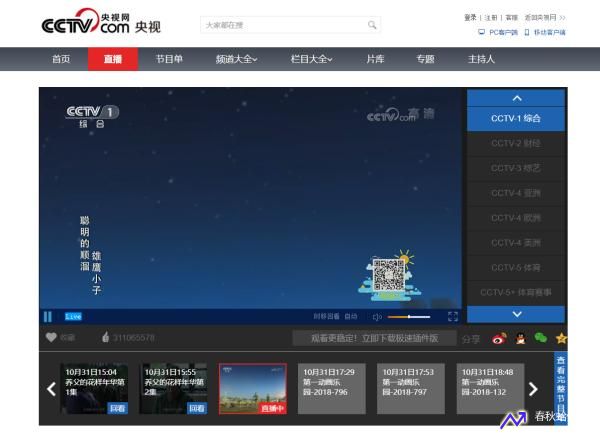Image resolution: width=600 pixels, height=443 pixels.
Task: Click the mobile client phone icon
Action: click(527, 32)
